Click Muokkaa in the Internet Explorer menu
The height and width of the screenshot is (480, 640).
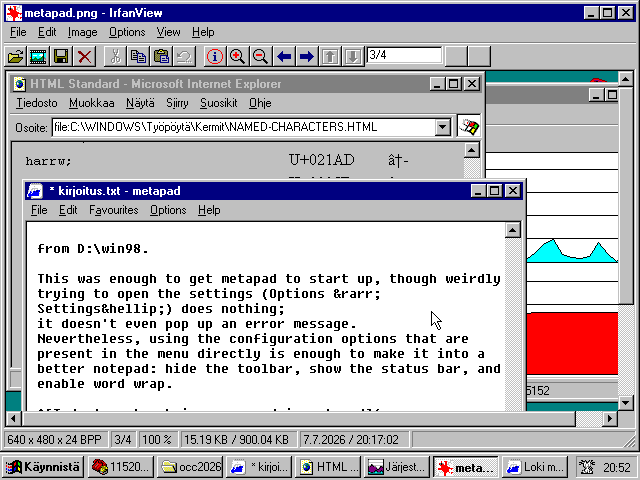pyautogui.click(x=91, y=103)
